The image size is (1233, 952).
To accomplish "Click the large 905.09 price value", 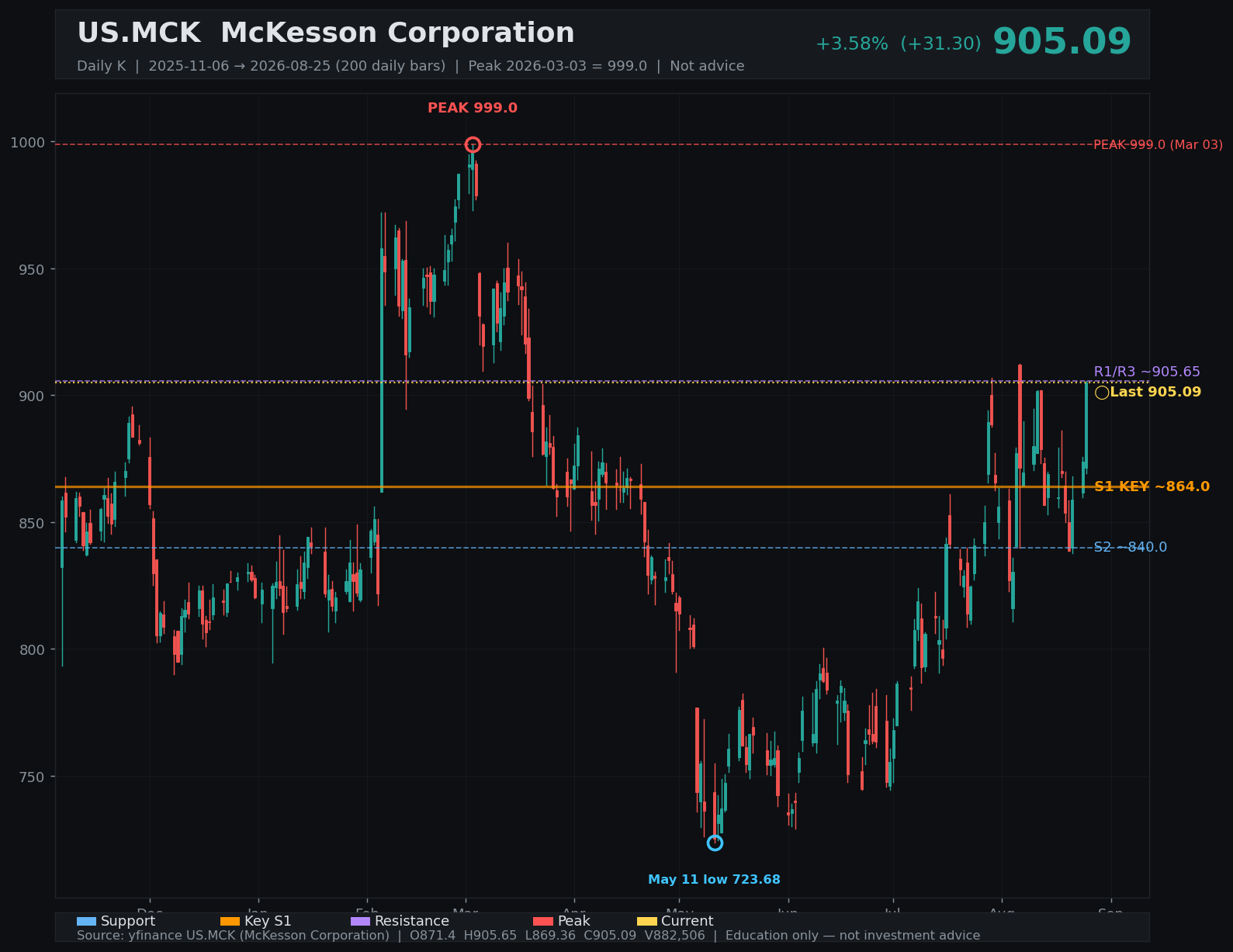I will pyautogui.click(x=1062, y=42).
